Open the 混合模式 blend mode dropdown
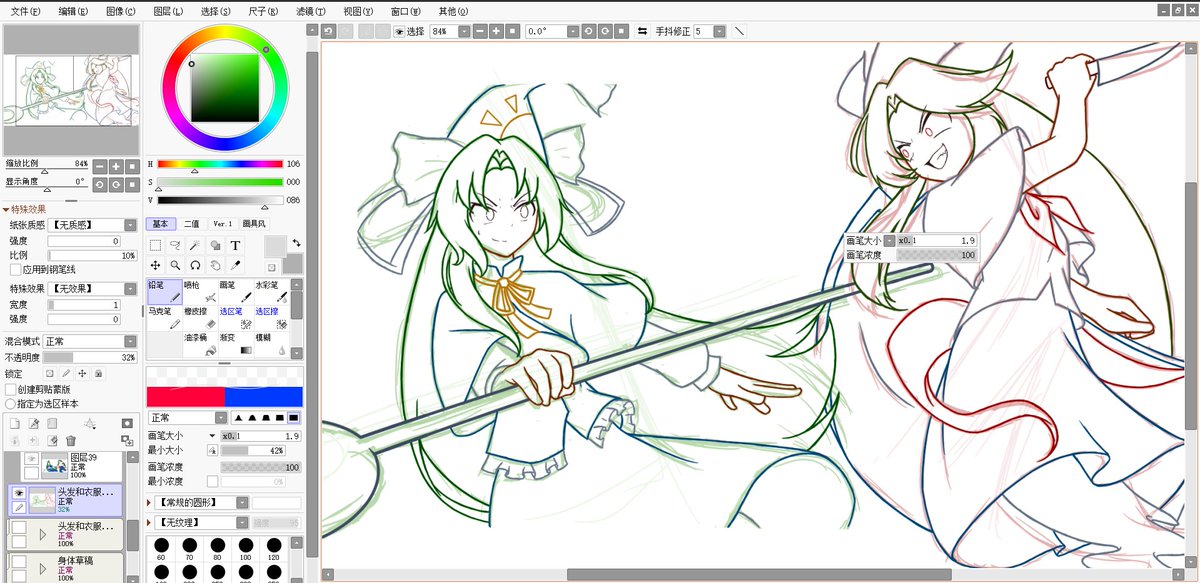Viewport: 1200px width, 583px height. [131, 342]
